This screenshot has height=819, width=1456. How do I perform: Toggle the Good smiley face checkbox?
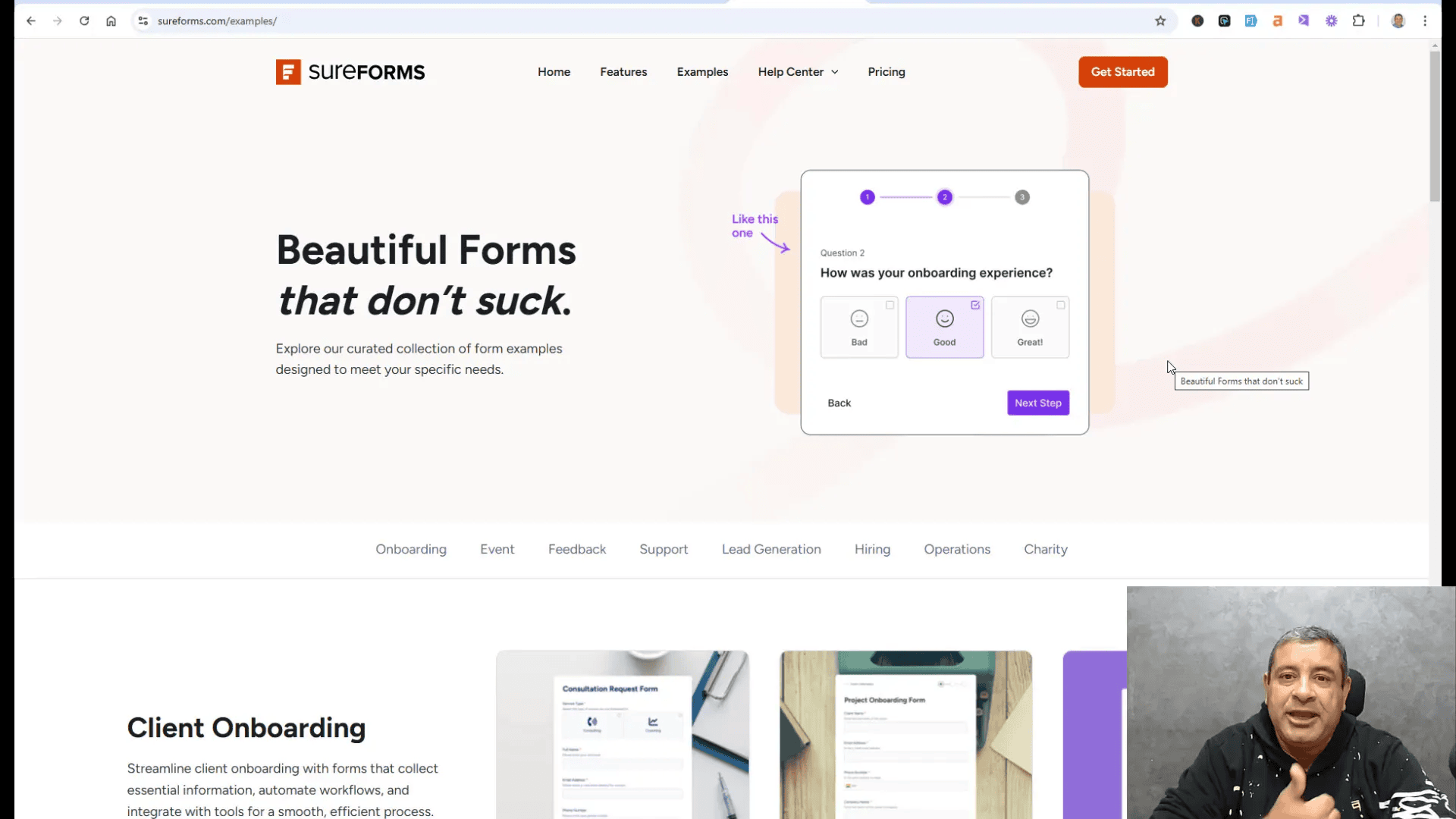tap(975, 306)
